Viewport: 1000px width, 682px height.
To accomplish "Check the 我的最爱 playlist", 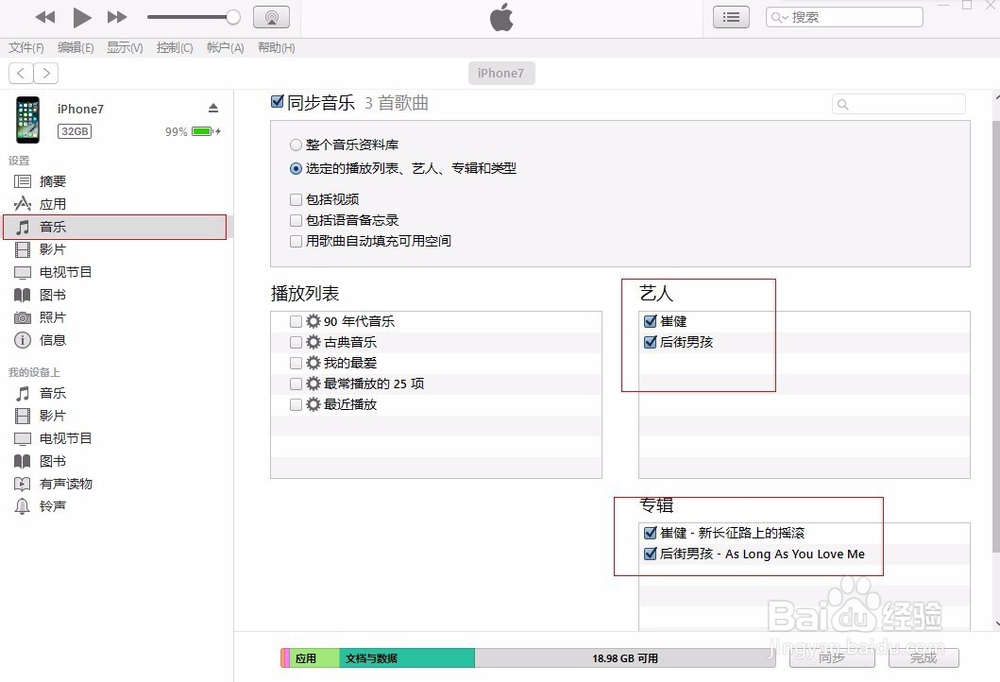I will [296, 363].
